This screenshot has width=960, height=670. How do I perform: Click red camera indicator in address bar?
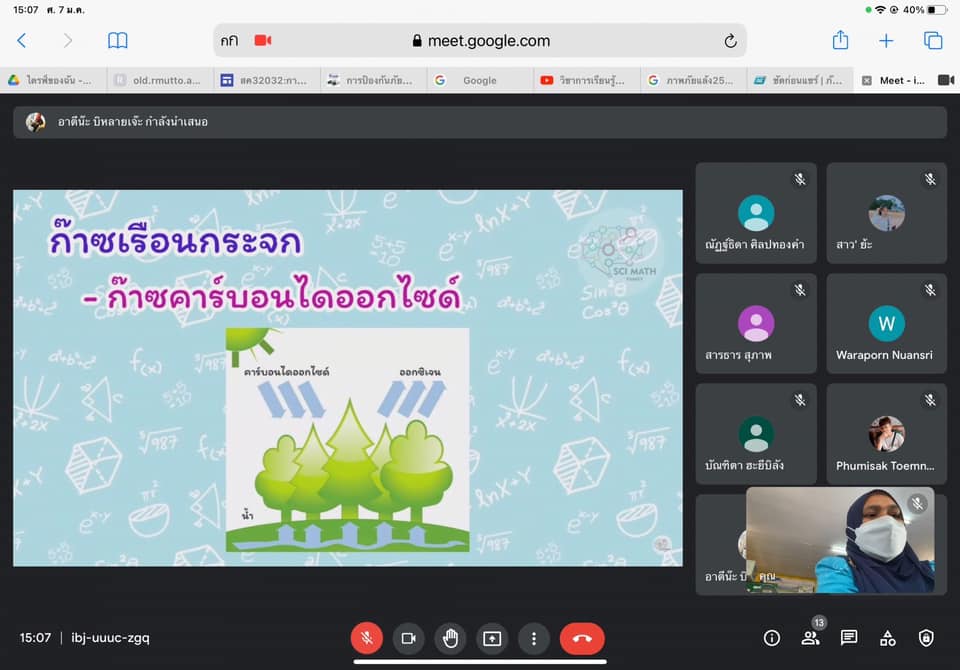(263, 41)
